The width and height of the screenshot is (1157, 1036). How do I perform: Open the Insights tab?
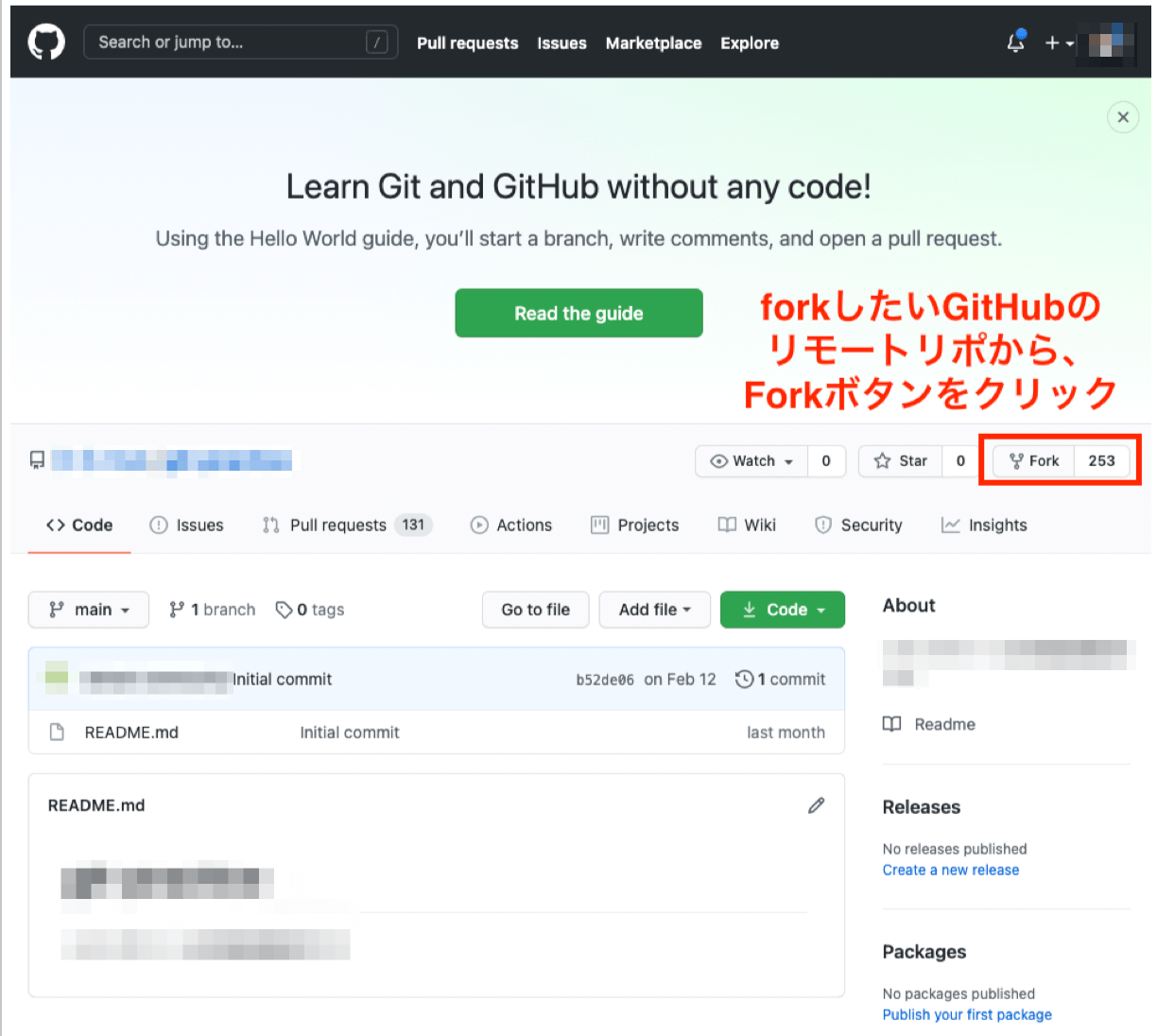click(x=984, y=526)
